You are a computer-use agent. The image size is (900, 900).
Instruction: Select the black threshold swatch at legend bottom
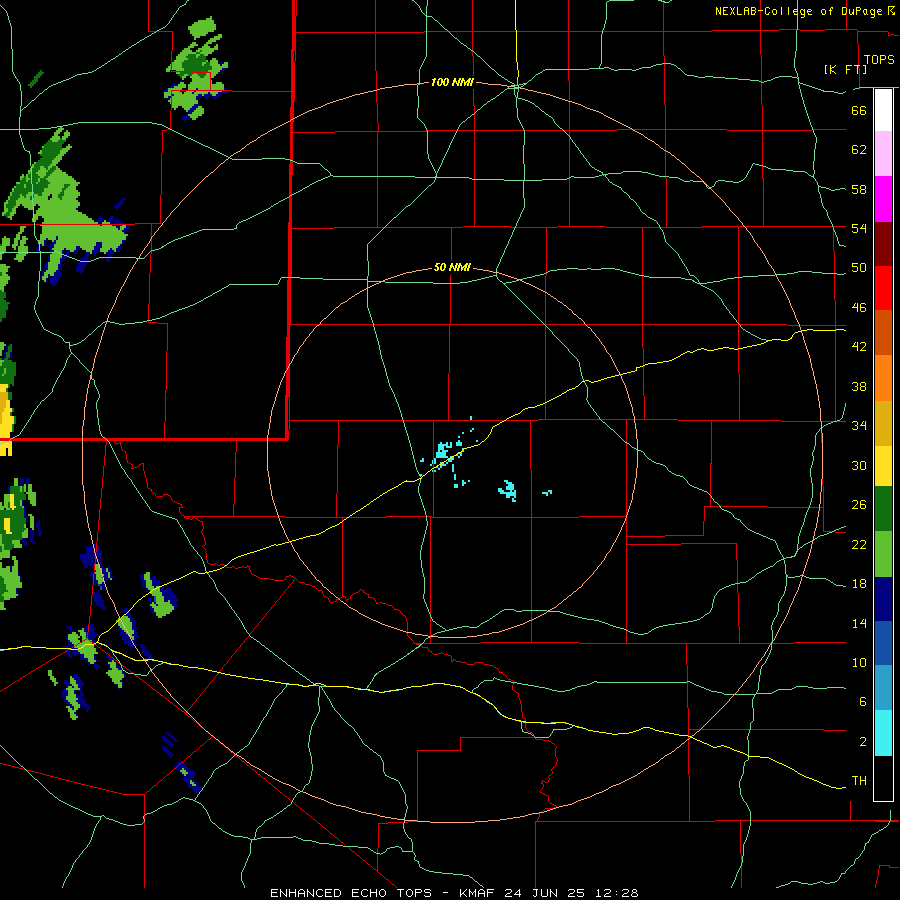[x=883, y=778]
